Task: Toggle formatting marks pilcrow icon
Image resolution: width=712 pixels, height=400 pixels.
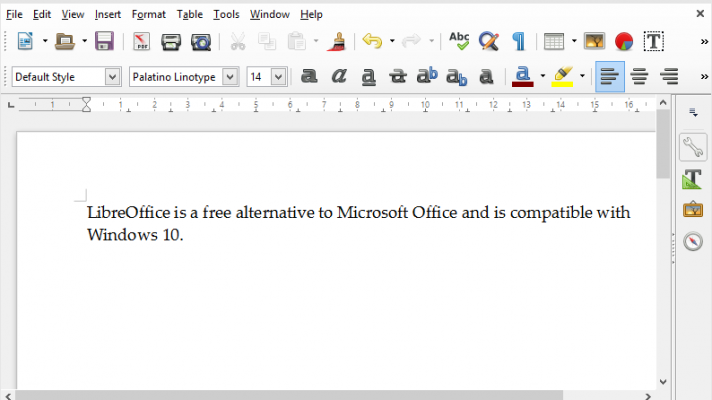Action: coord(519,41)
